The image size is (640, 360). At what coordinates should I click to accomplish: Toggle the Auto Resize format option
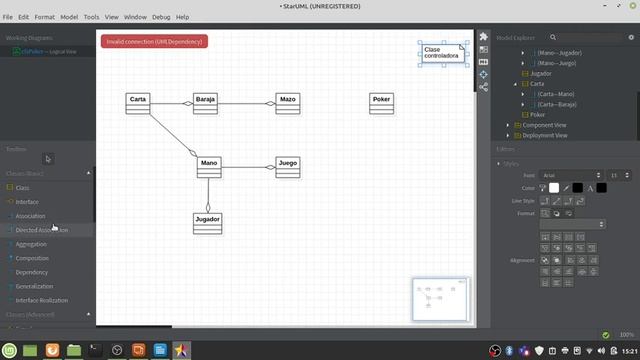tap(545, 213)
